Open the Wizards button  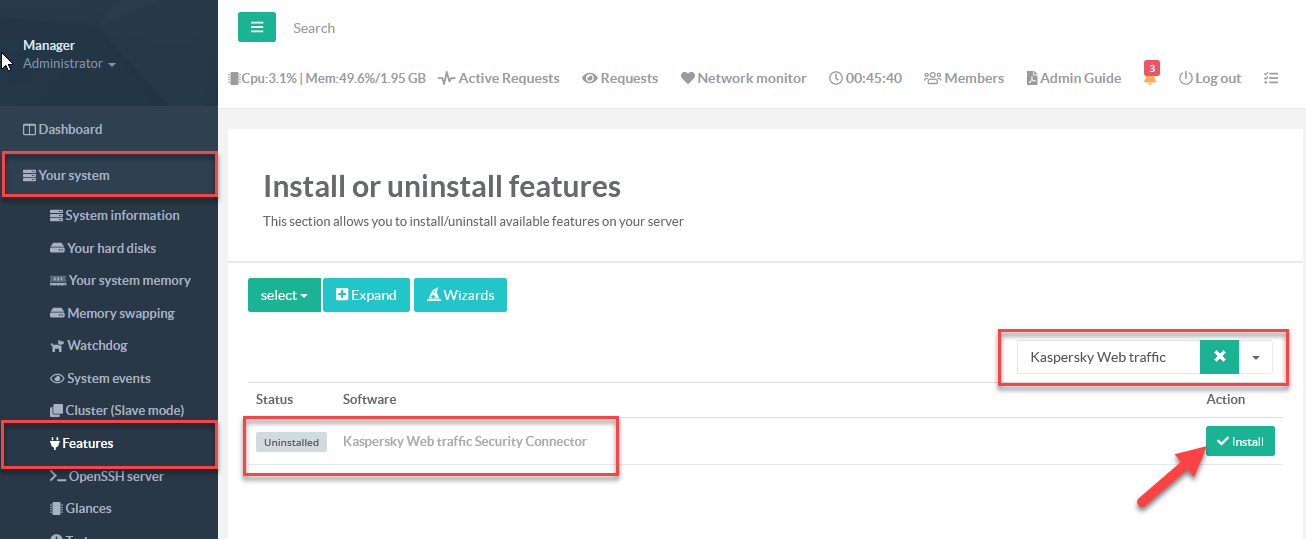460,295
